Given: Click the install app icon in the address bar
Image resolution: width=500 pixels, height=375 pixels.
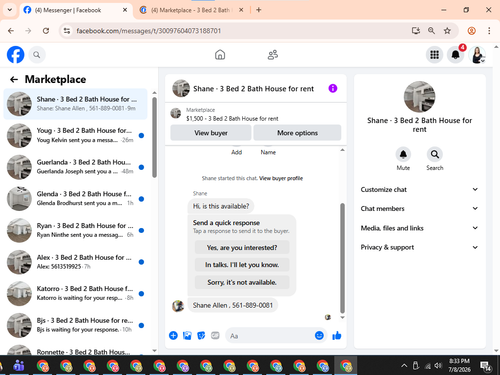Looking at the screenshot, I should (416, 31).
